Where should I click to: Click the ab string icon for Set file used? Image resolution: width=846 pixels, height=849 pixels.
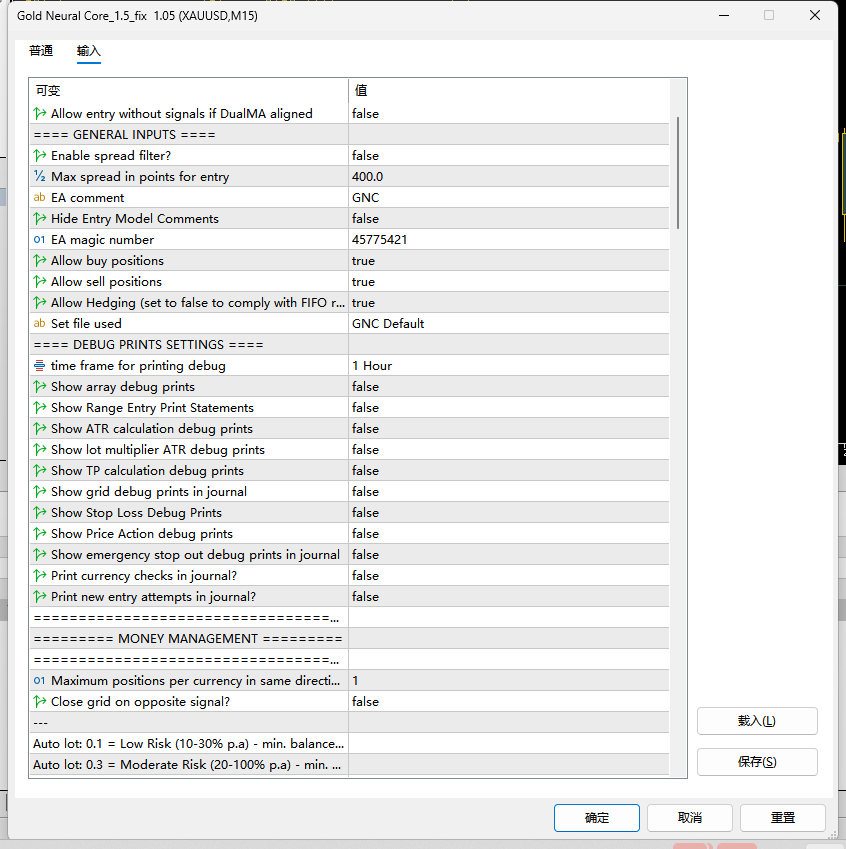[x=40, y=324]
